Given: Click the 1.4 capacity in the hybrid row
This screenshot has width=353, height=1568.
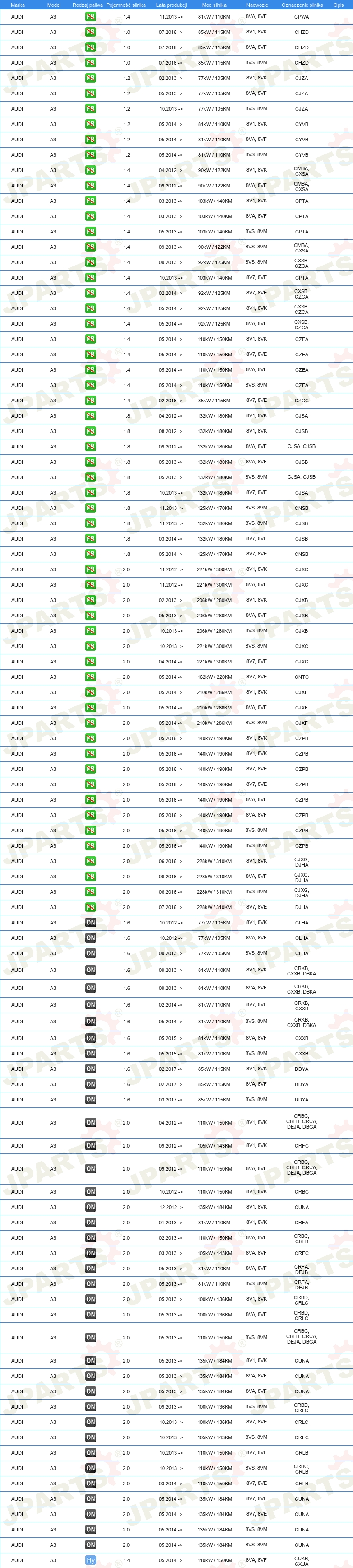Looking at the screenshot, I should click(x=126, y=1560).
